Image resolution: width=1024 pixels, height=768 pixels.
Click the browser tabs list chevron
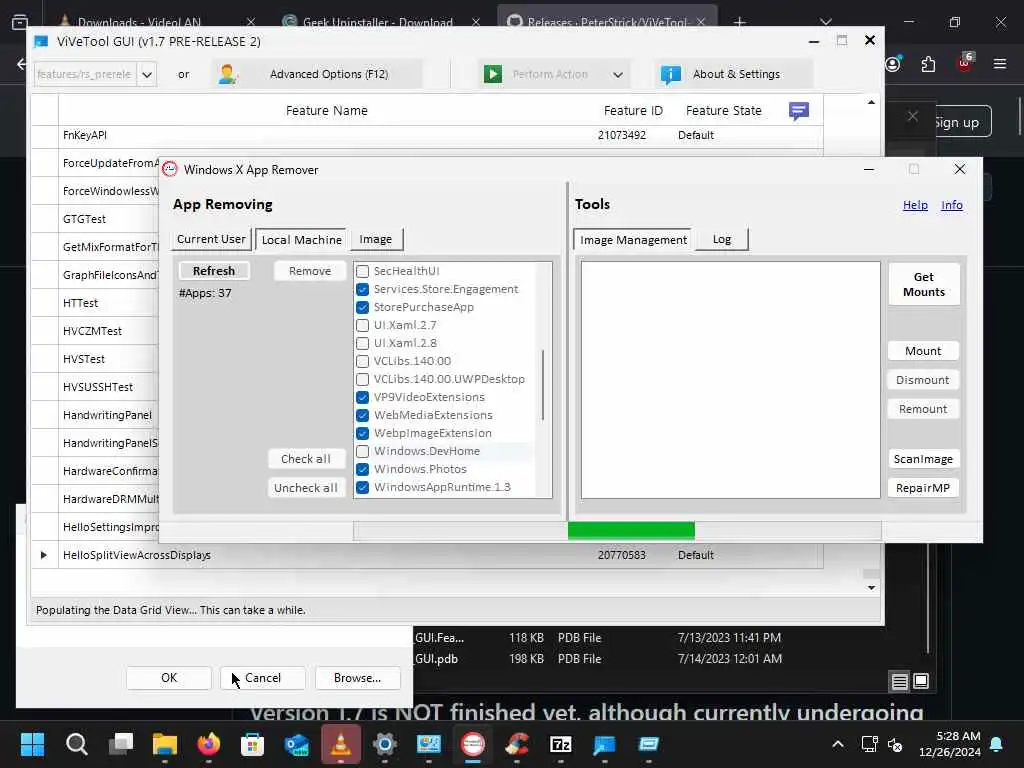[826, 22]
